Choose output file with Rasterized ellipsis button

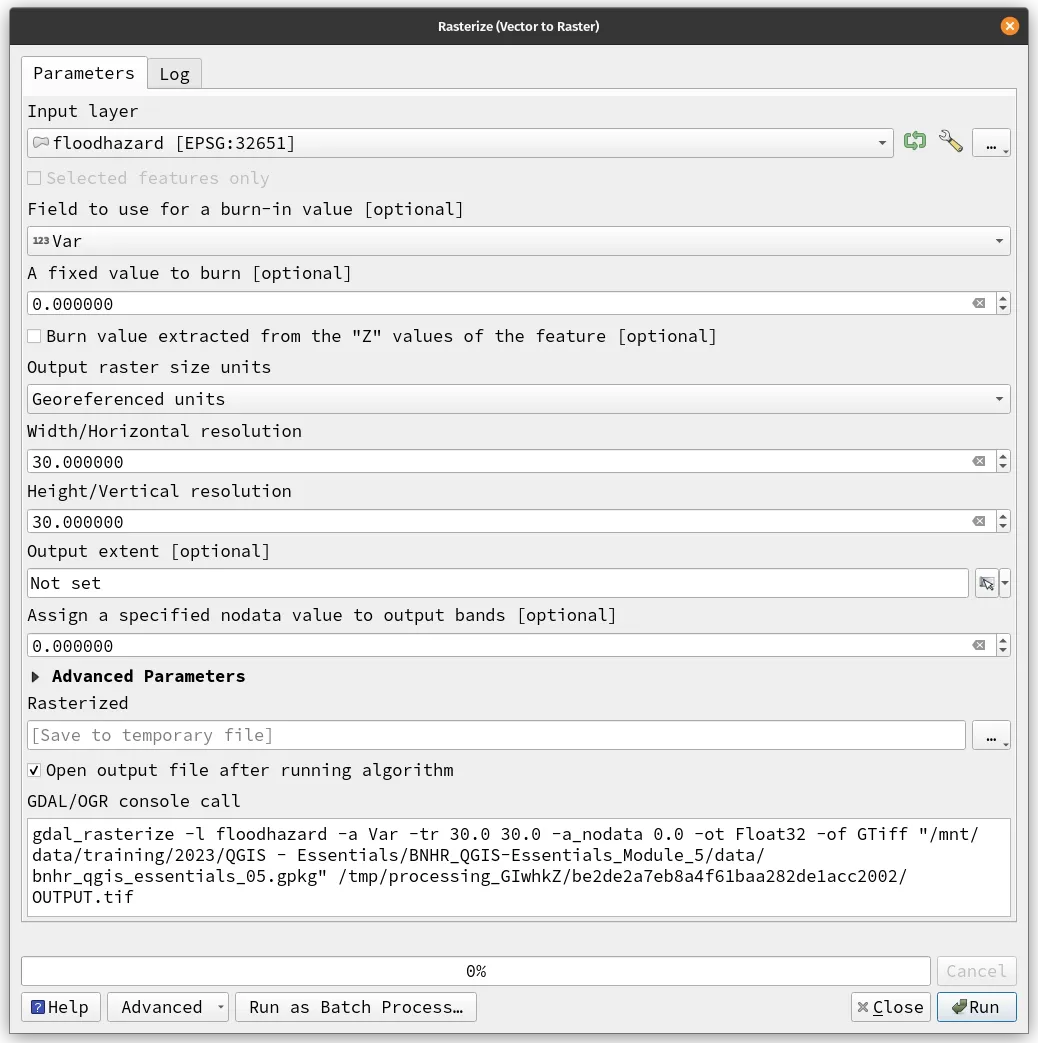(991, 736)
